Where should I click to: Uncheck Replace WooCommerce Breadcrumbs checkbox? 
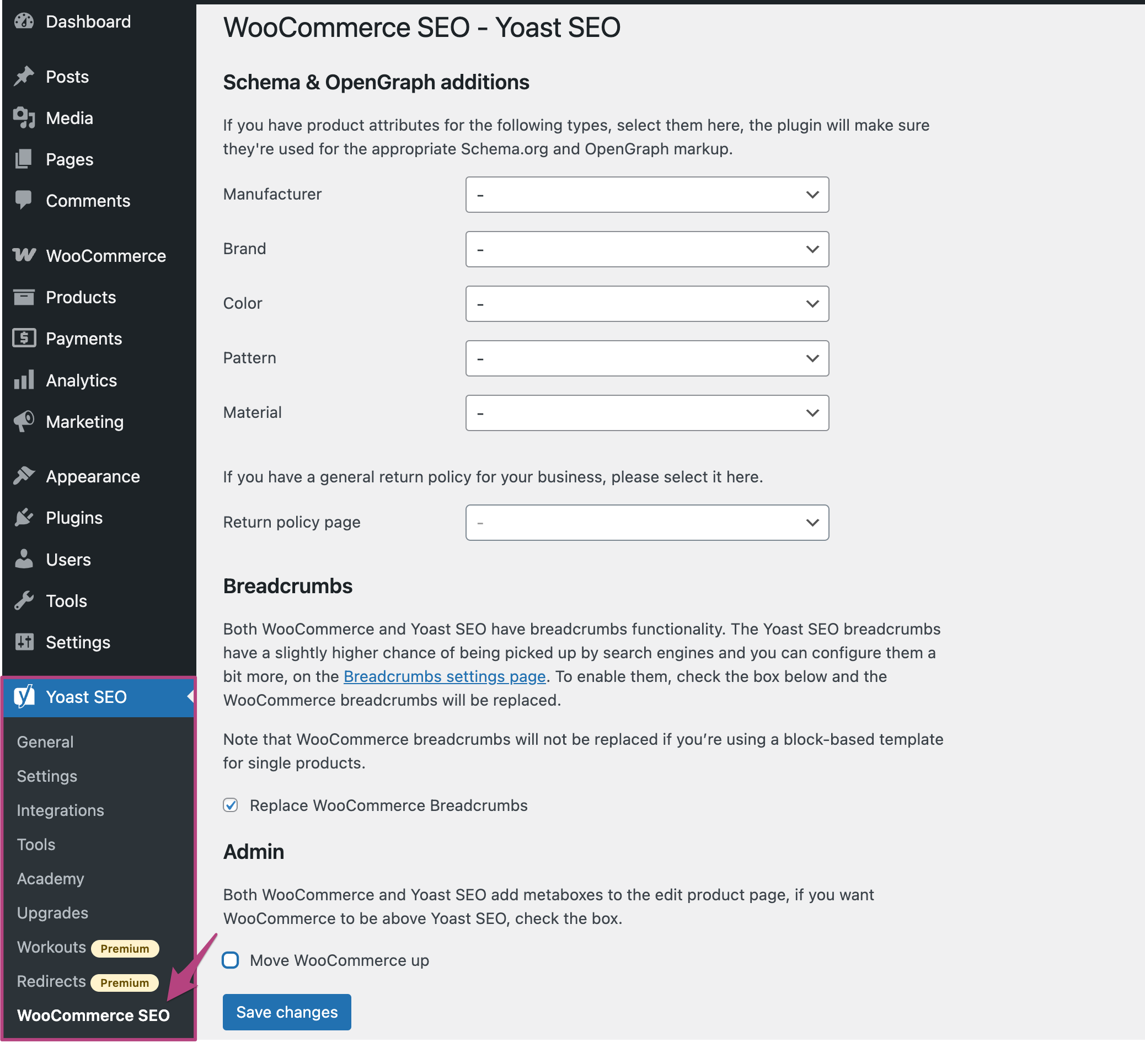click(231, 805)
